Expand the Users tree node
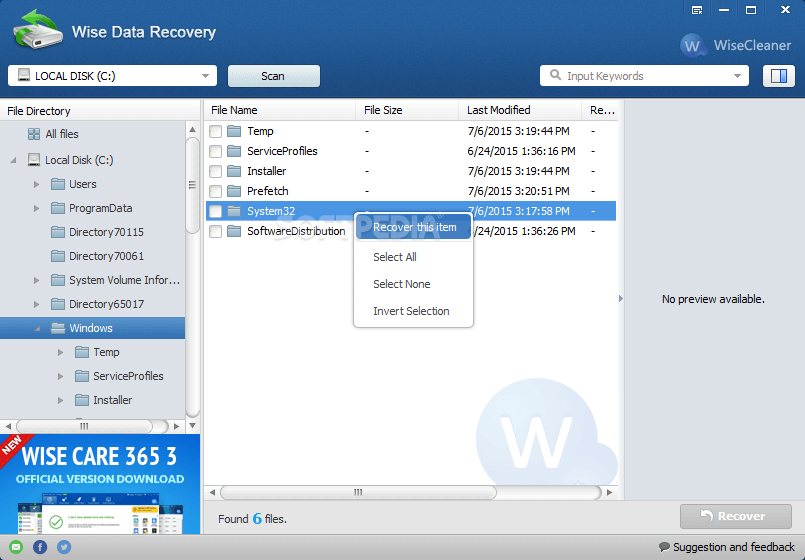The width and height of the screenshot is (805, 560). [36, 184]
